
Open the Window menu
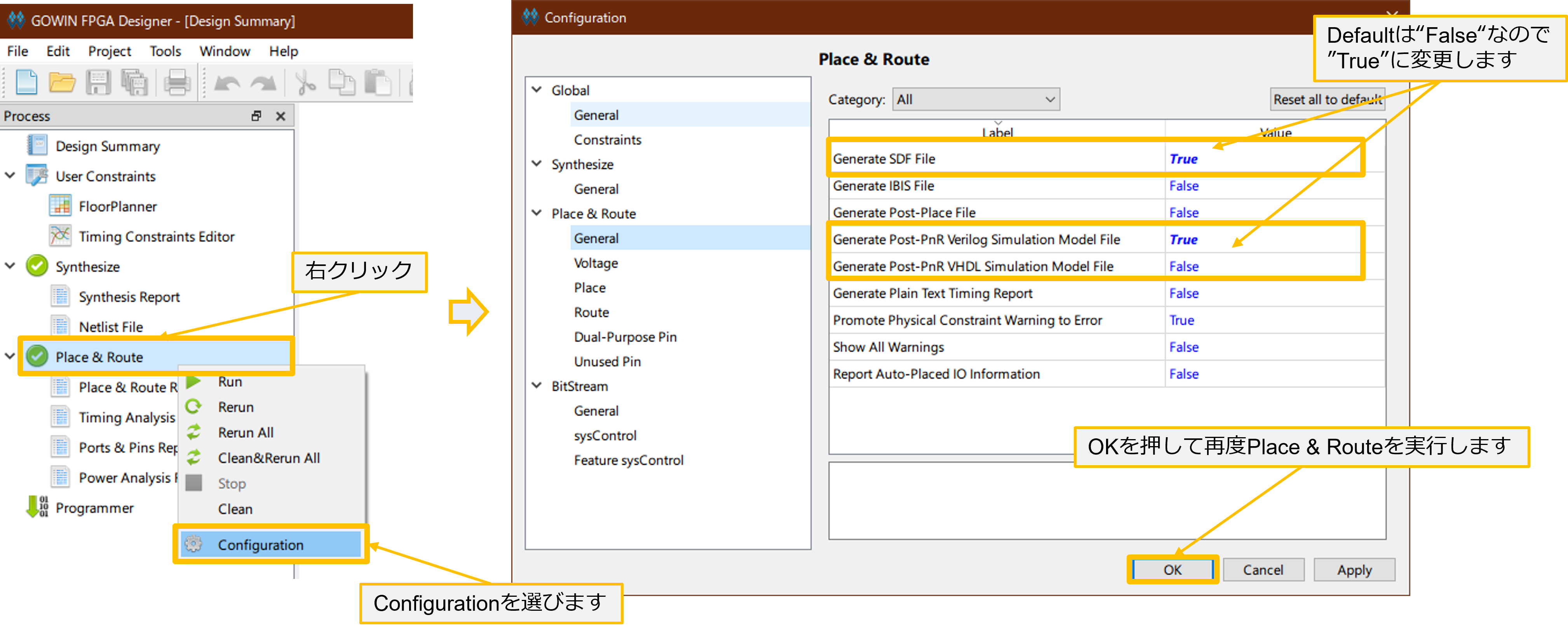coord(225,51)
